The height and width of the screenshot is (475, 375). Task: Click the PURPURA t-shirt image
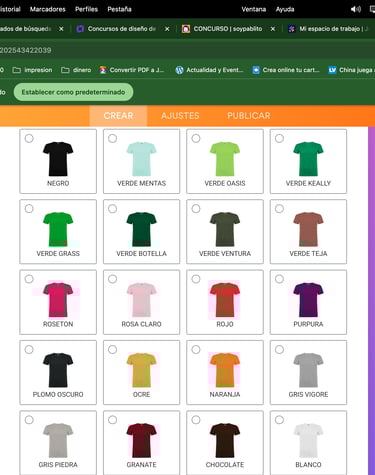pos(308,300)
